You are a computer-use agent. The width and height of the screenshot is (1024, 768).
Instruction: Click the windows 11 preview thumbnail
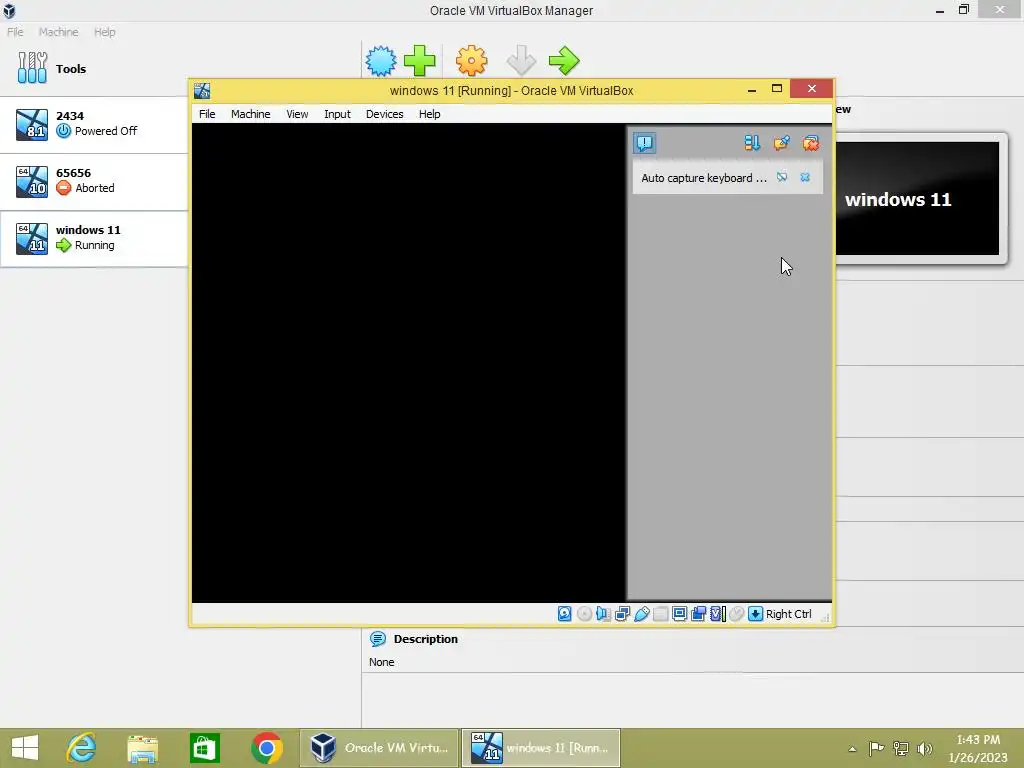tap(917, 199)
